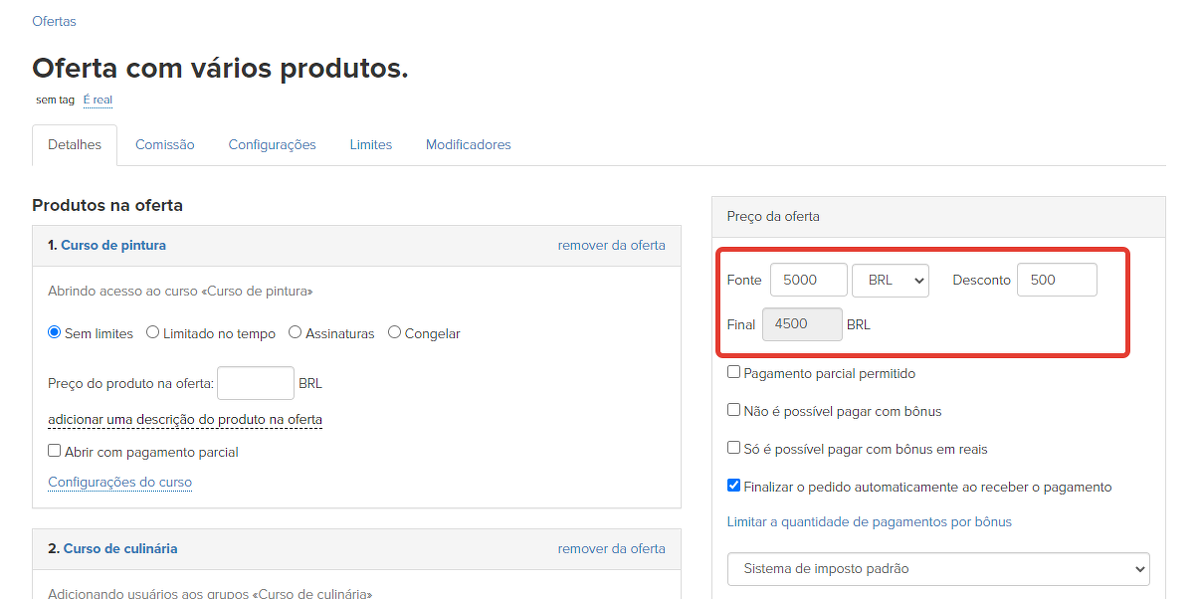Expand the Sistema de imposto padrão dropdown
This screenshot has height=599, width=1200.
(x=938, y=569)
